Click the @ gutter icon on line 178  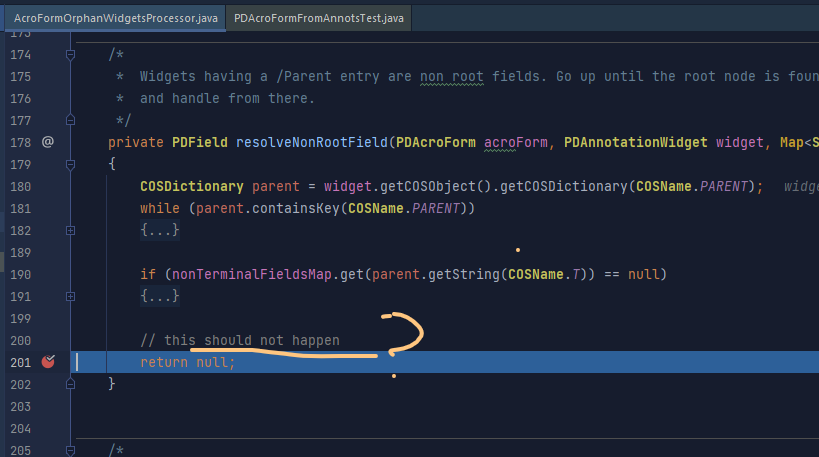(x=48, y=142)
